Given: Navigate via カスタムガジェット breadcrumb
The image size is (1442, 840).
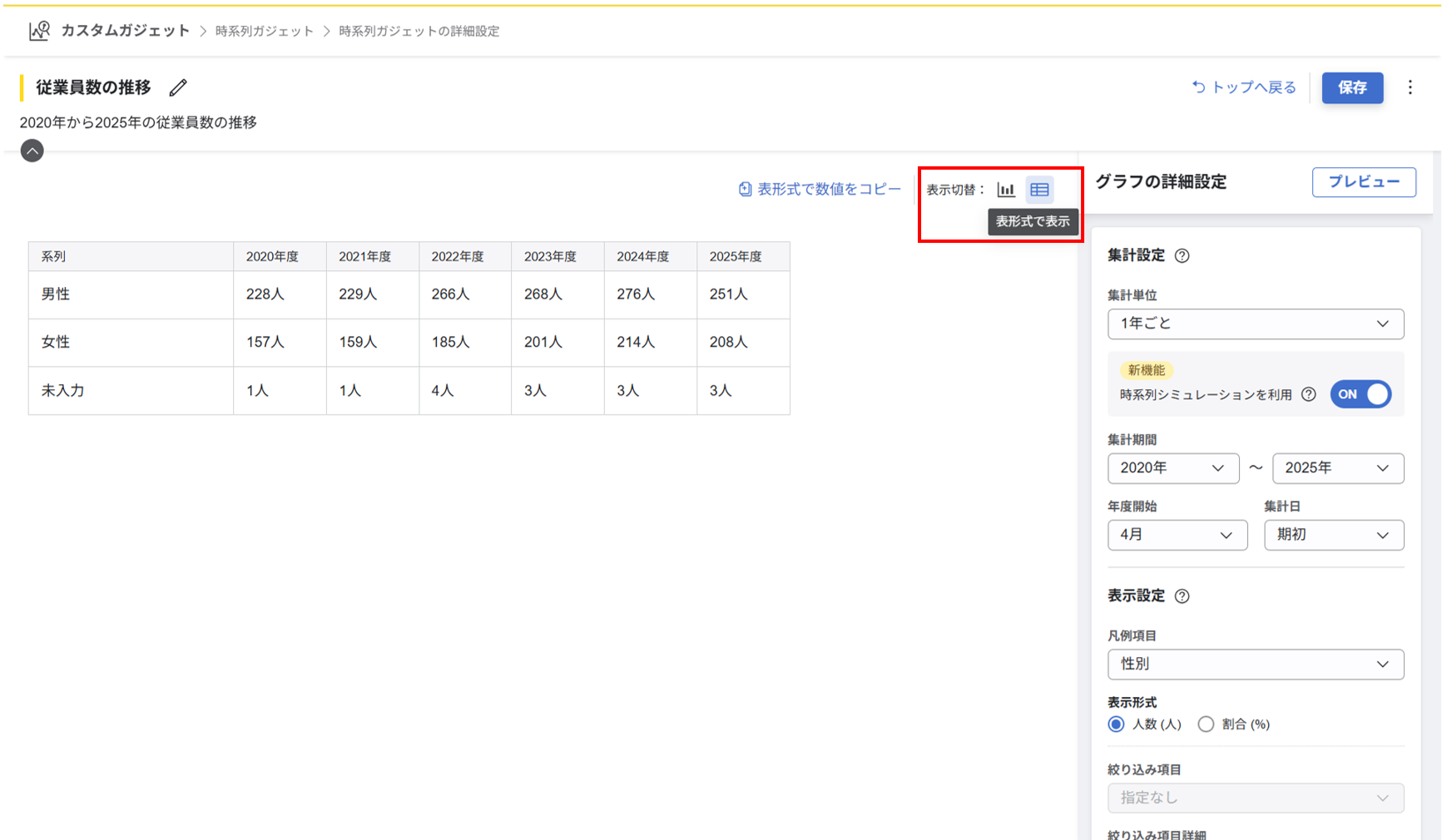Looking at the screenshot, I should tap(123, 30).
